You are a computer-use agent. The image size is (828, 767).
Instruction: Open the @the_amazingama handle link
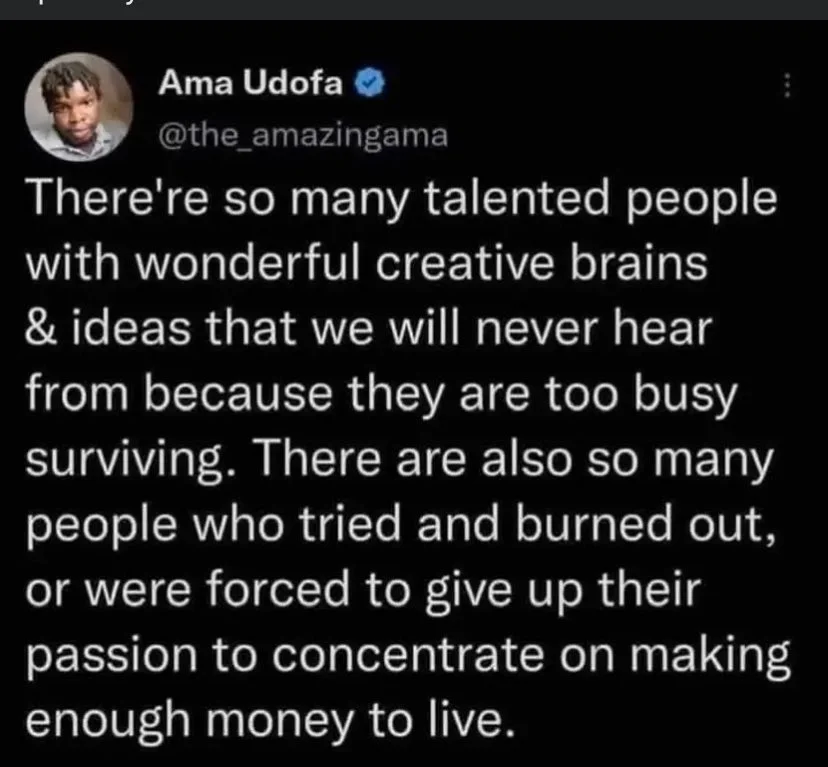[303, 136]
